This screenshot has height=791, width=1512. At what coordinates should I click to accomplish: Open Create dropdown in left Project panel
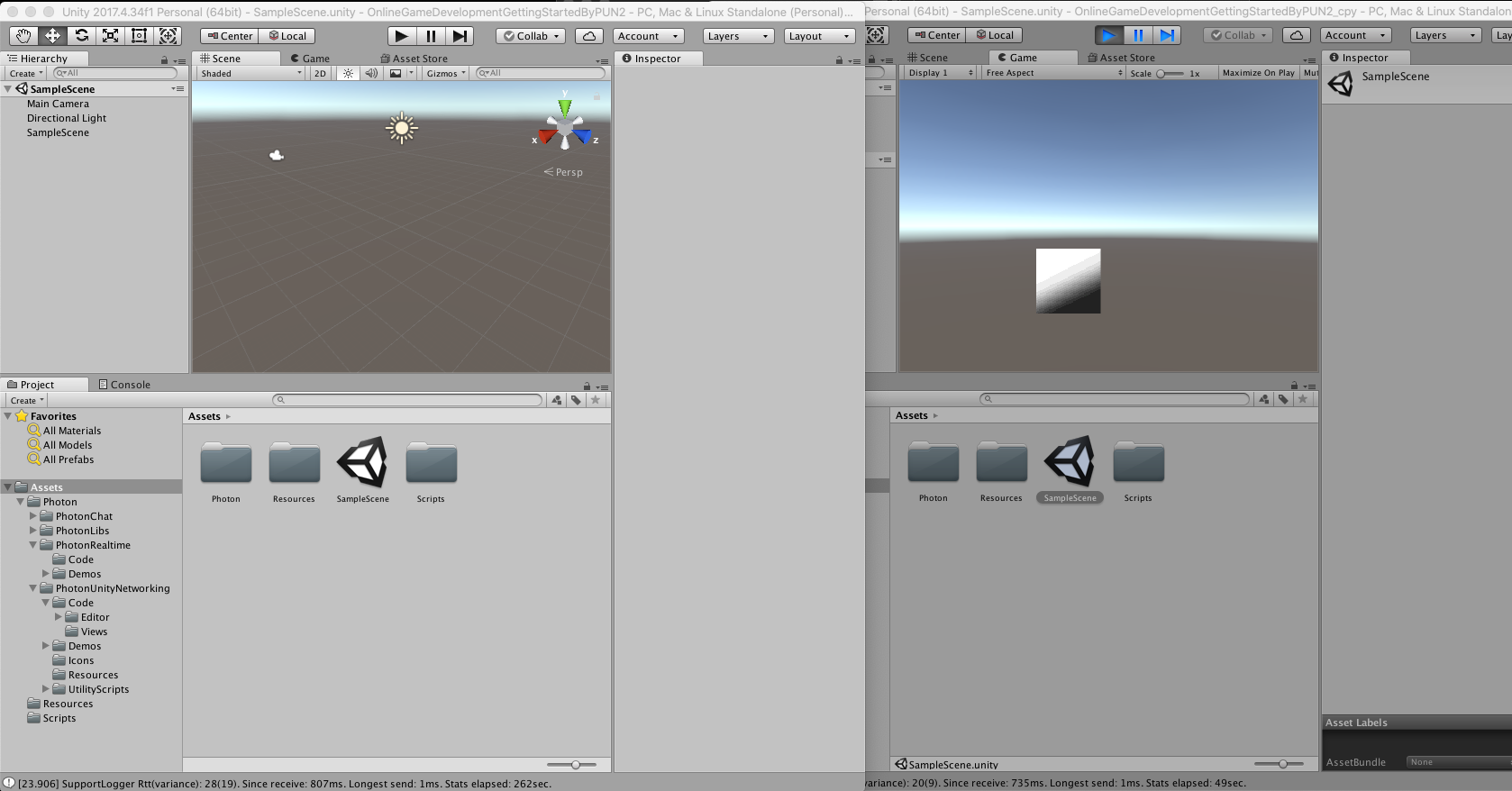27,401
